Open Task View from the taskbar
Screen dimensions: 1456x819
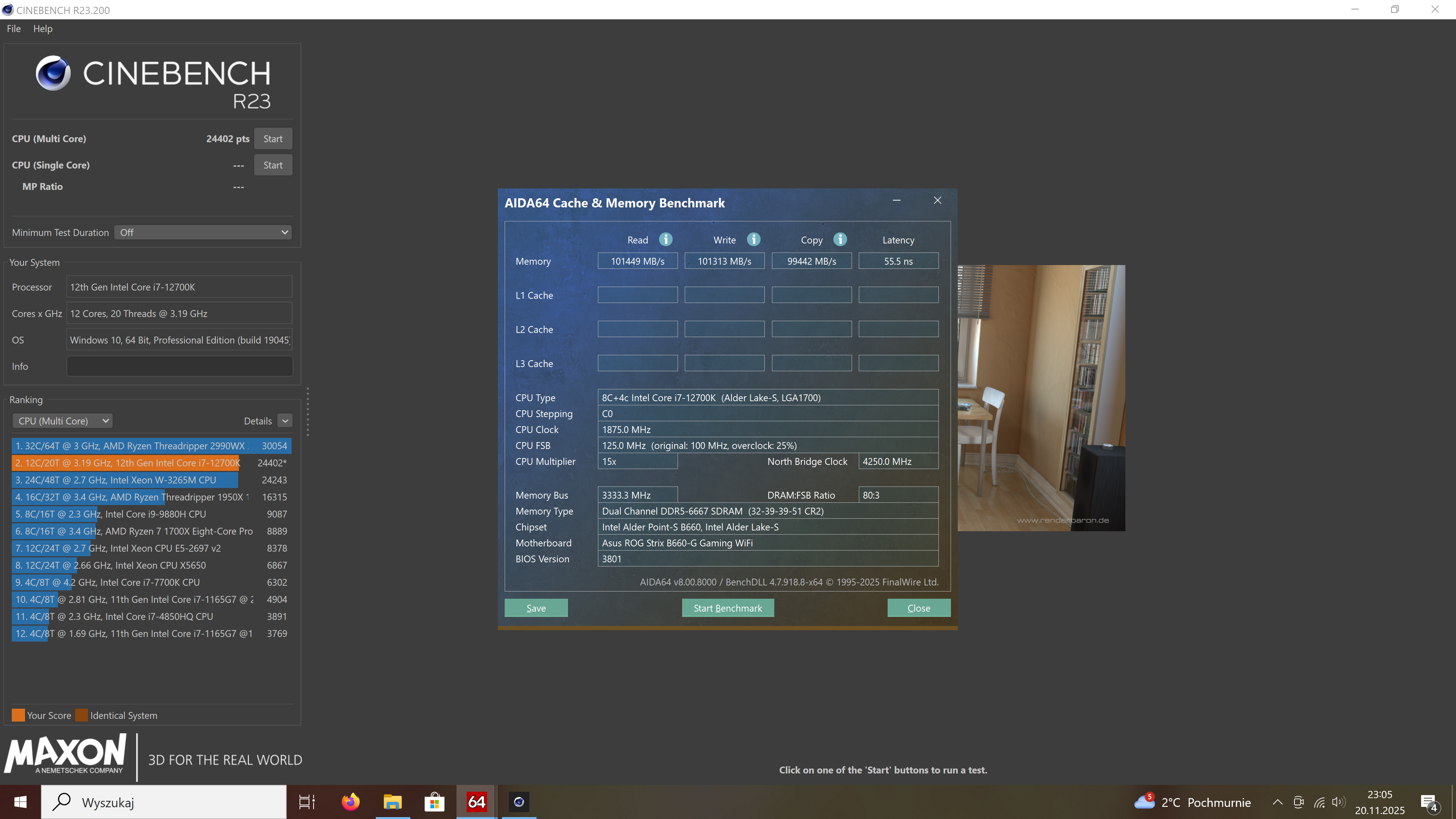pyautogui.click(x=307, y=802)
